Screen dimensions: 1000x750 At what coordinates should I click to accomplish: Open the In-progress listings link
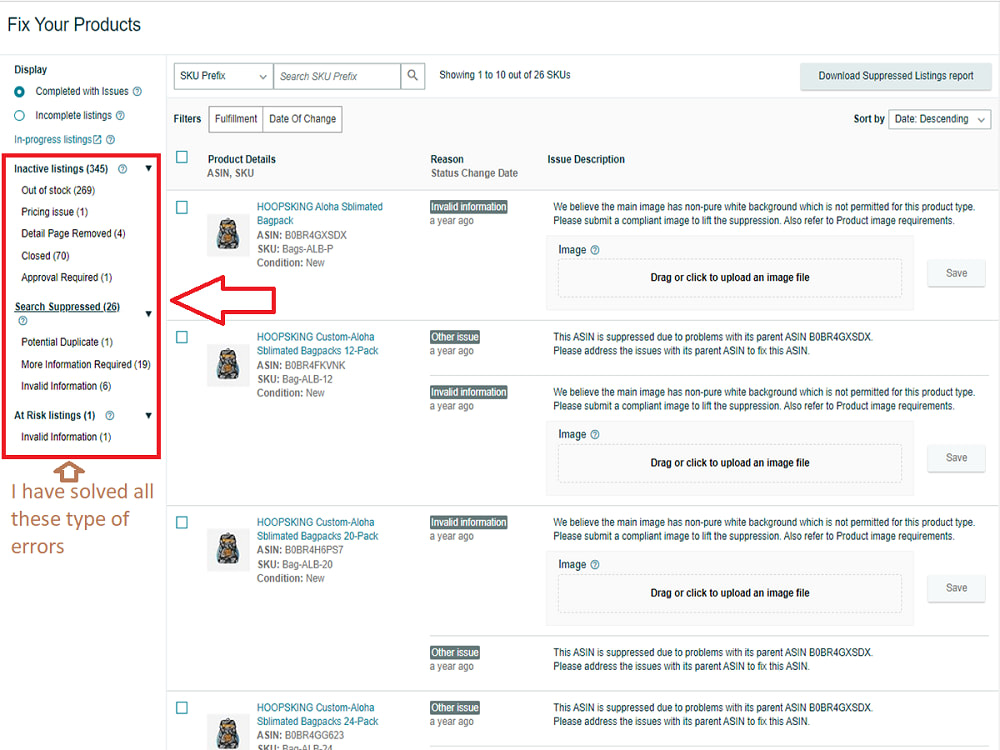pyautogui.click(x=57, y=140)
